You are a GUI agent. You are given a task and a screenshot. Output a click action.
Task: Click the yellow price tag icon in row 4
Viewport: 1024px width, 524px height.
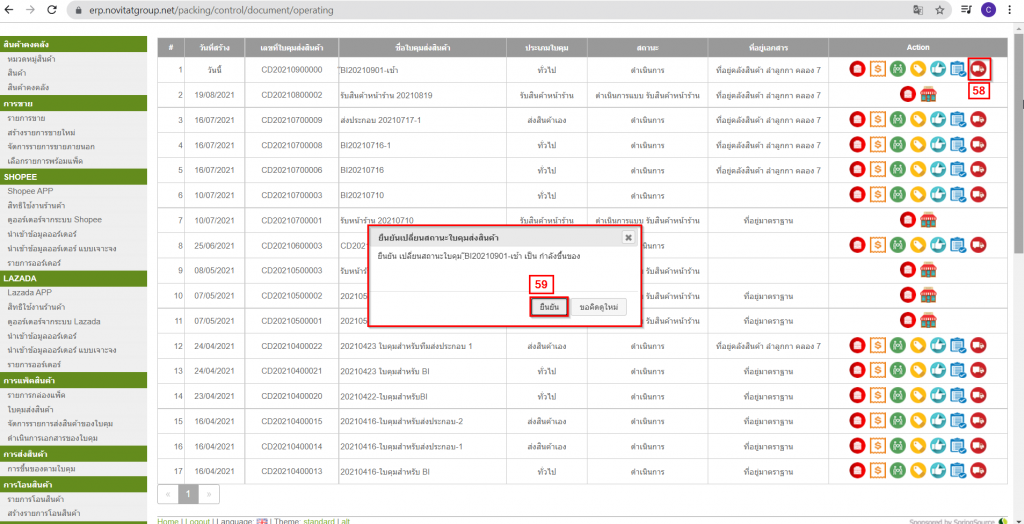[917, 145]
